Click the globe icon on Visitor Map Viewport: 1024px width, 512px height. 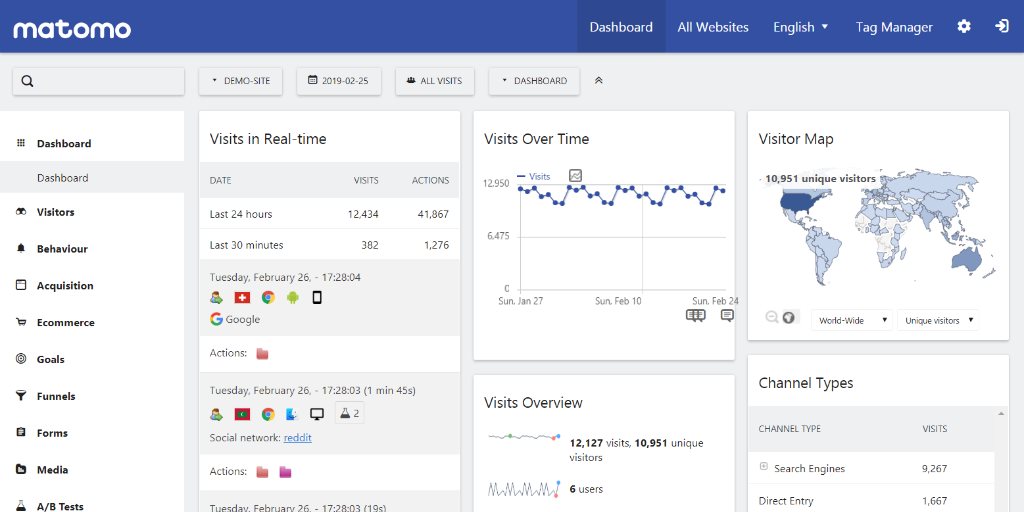point(789,317)
